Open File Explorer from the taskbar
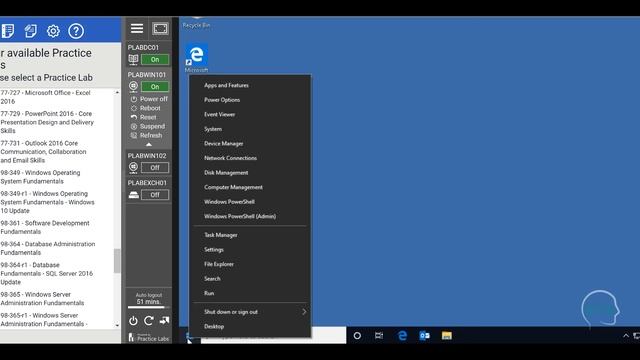This screenshot has height=360, width=640. point(447,336)
